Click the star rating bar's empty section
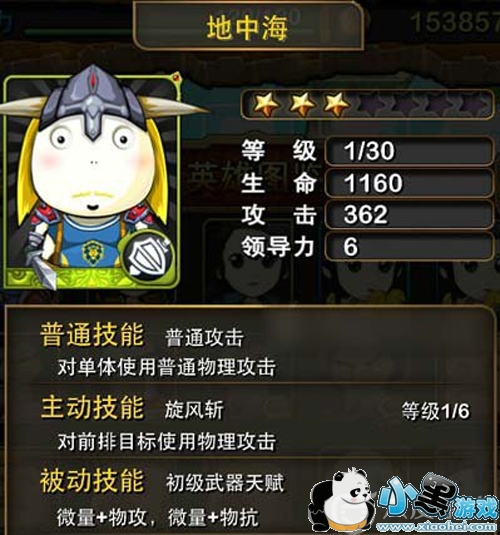This screenshot has height=535, width=500. 422,104
